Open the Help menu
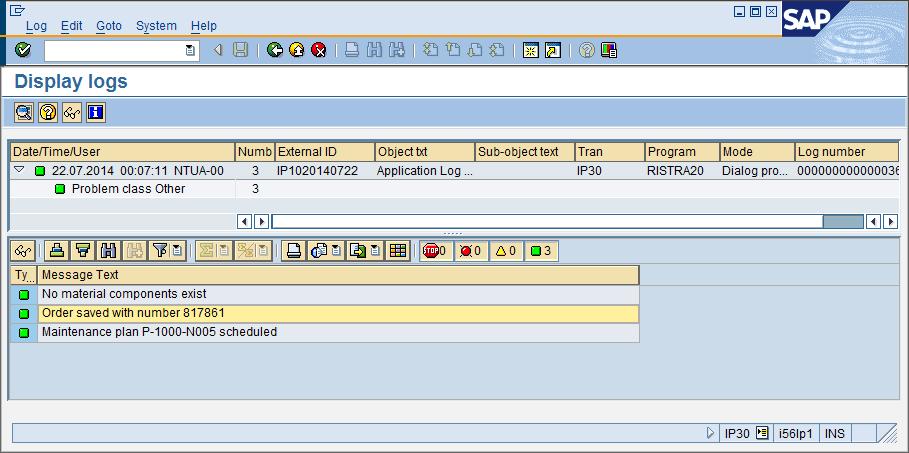The height and width of the screenshot is (453, 909). [203, 26]
